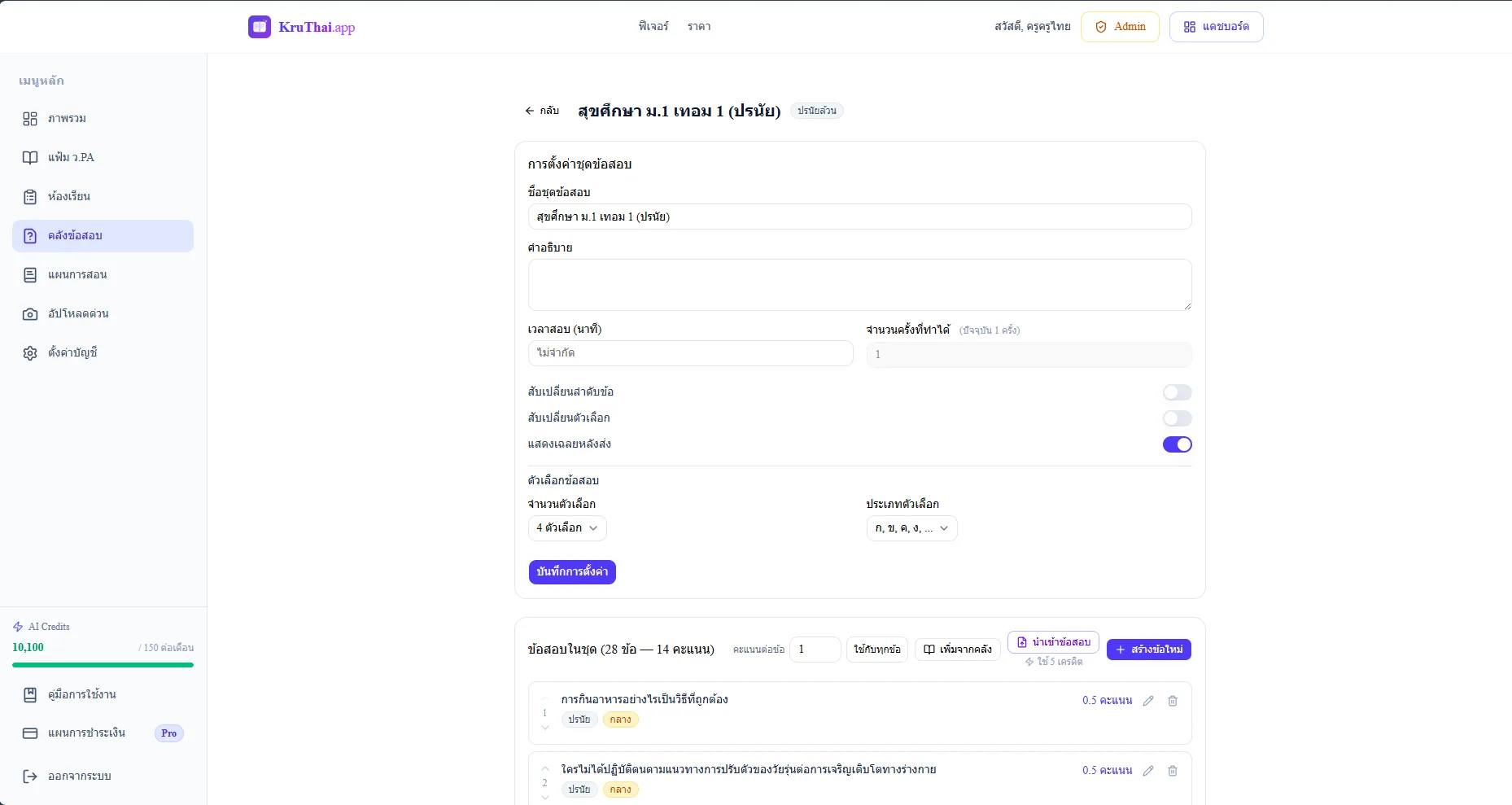The image size is (1512, 805).
Task: Open ฟีเจอร์ in the top navigation
Action: click(x=653, y=27)
